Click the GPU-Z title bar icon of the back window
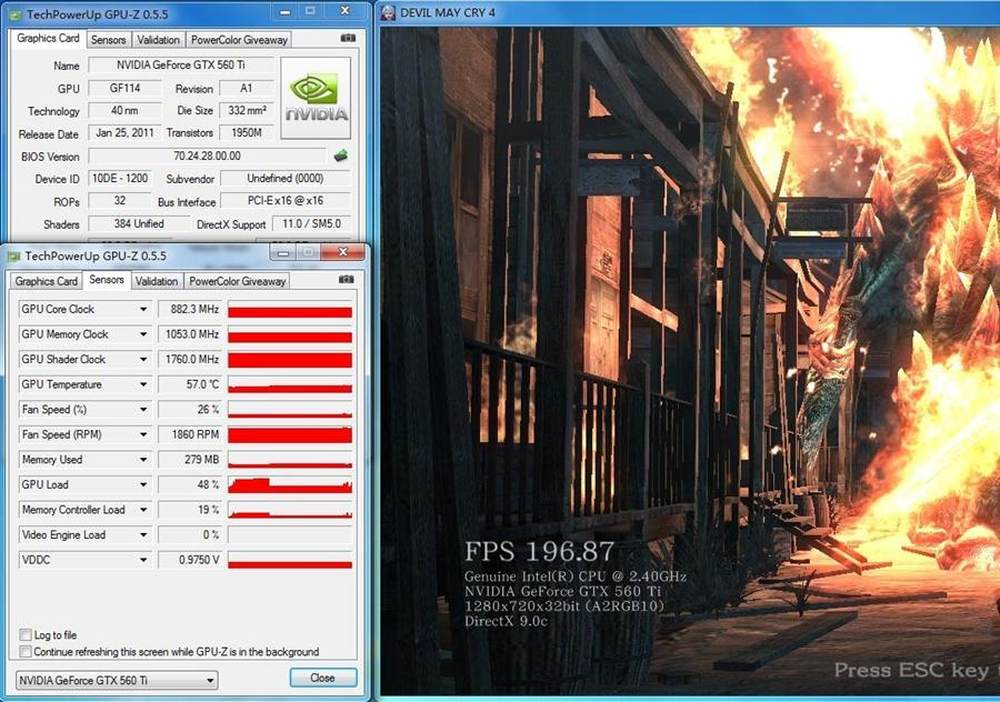The image size is (1000, 702). 15,14
